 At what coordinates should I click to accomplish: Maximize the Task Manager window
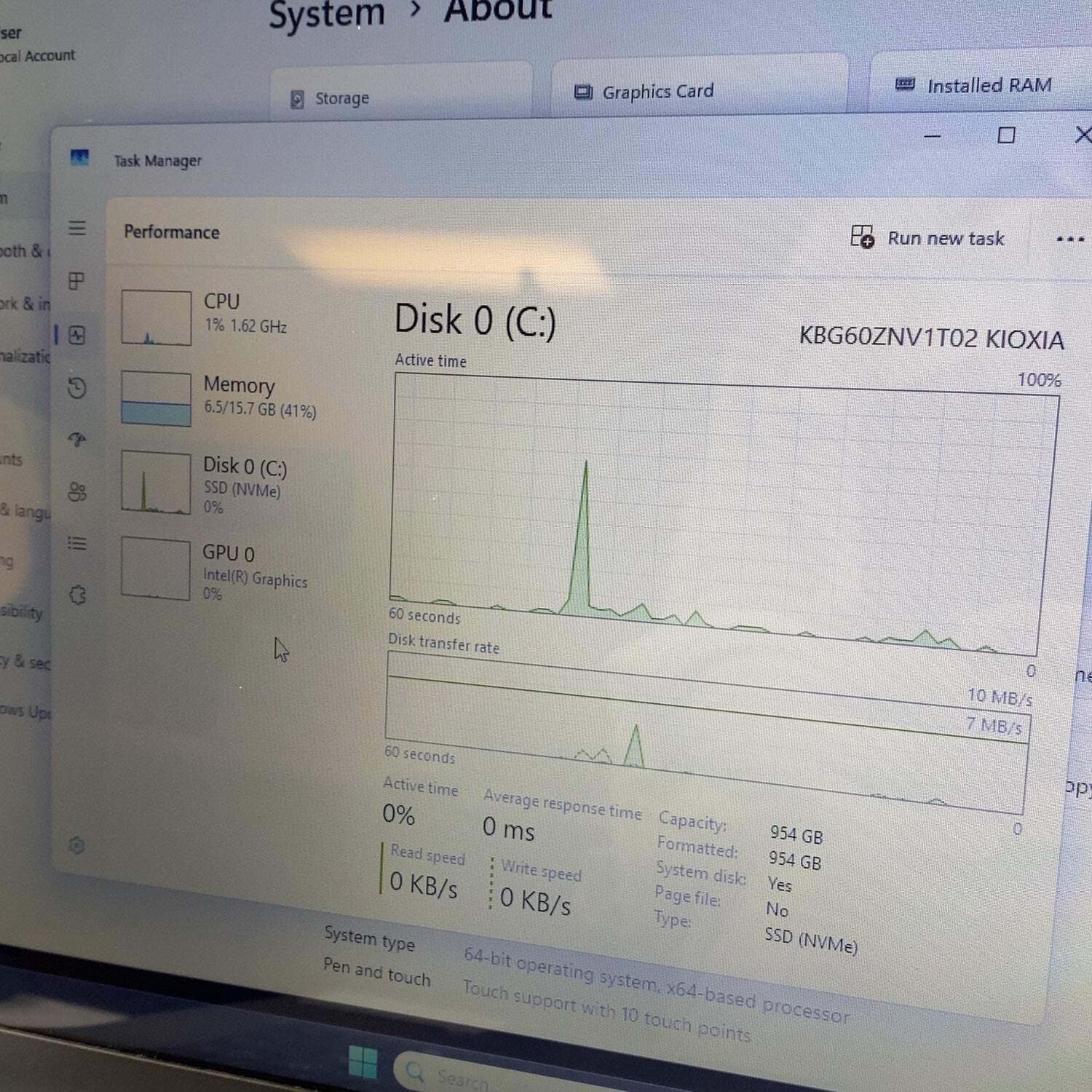tap(1006, 135)
